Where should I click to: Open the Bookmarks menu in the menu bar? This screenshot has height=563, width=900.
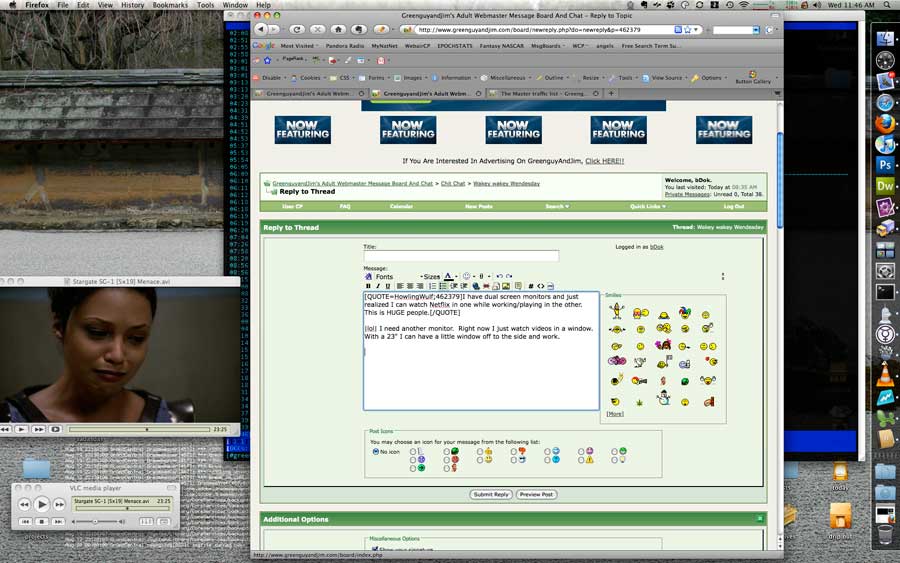click(170, 5)
